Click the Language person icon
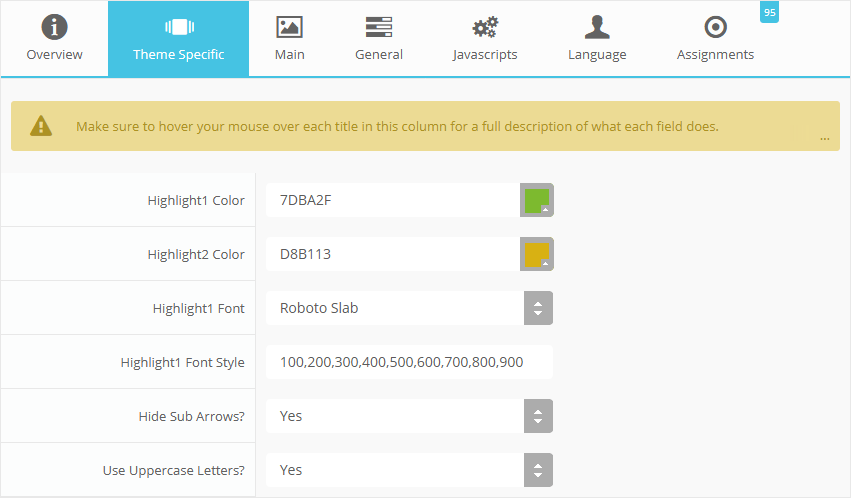The width and height of the screenshot is (851, 498). pos(597,27)
